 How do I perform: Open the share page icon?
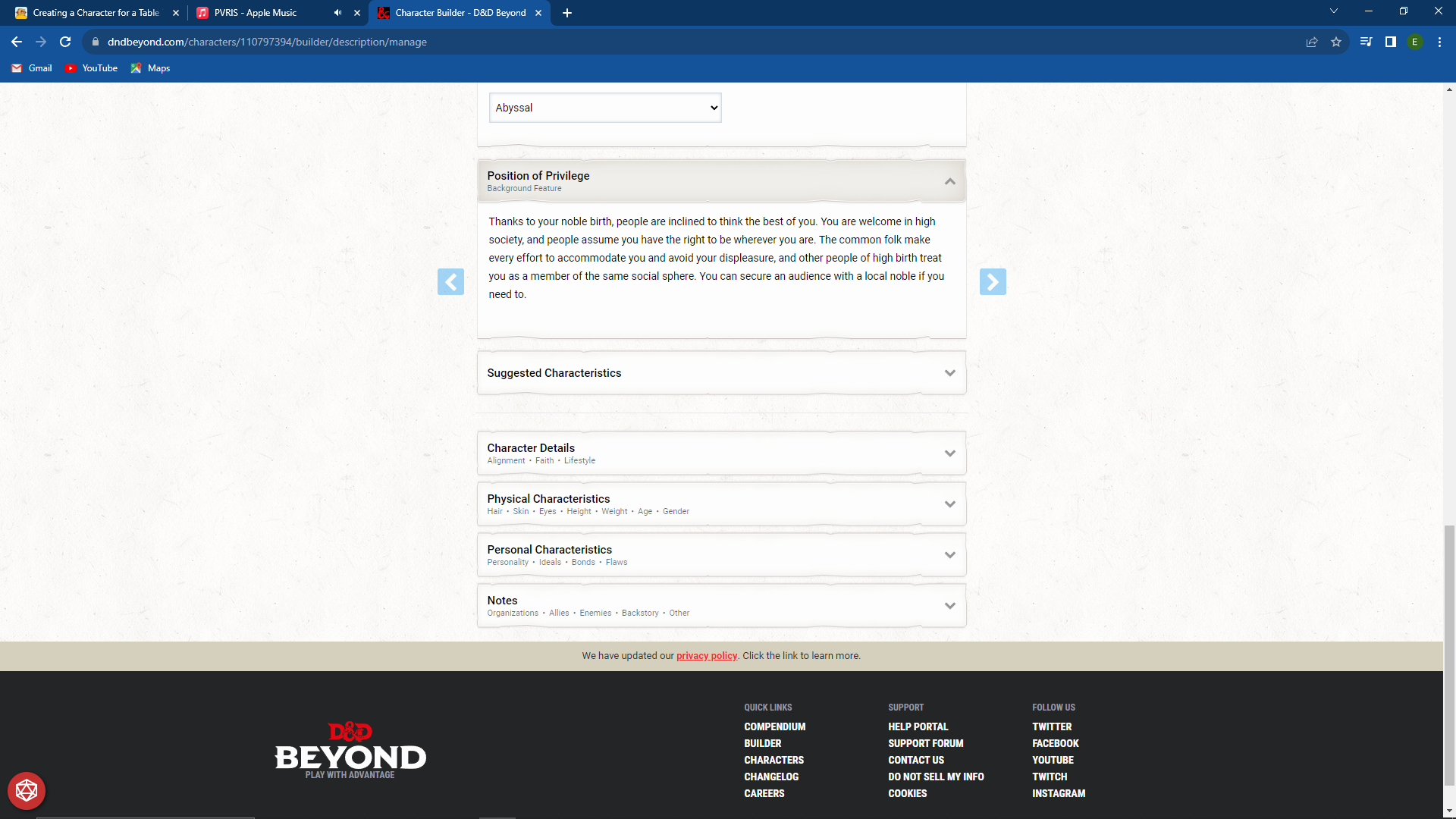(1312, 42)
